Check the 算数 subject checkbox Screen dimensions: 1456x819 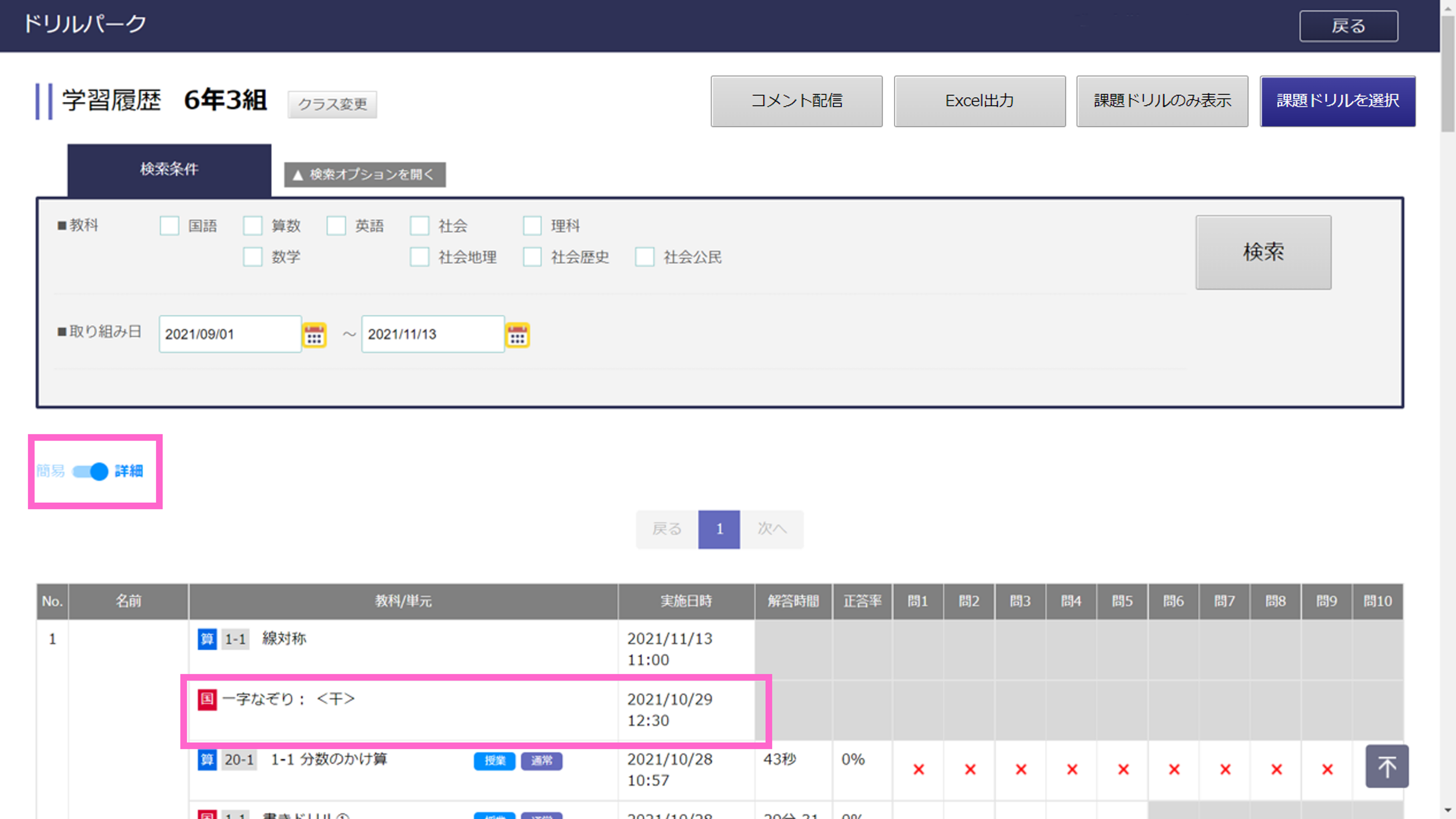(253, 226)
